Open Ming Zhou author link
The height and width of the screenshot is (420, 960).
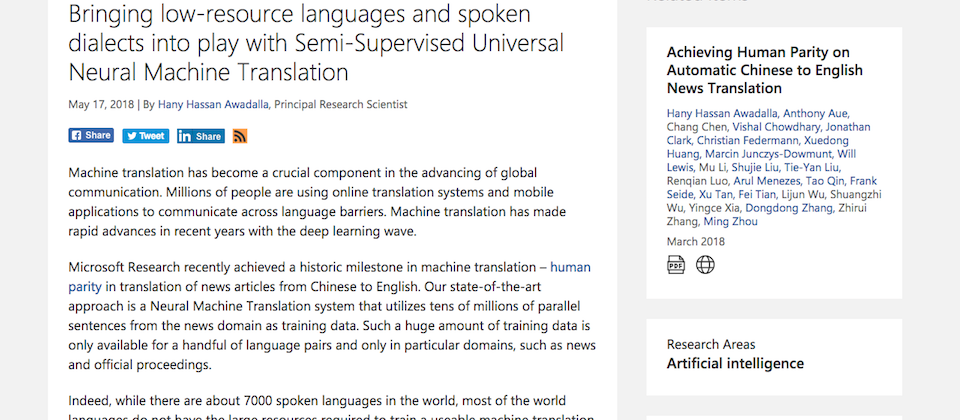tap(730, 221)
